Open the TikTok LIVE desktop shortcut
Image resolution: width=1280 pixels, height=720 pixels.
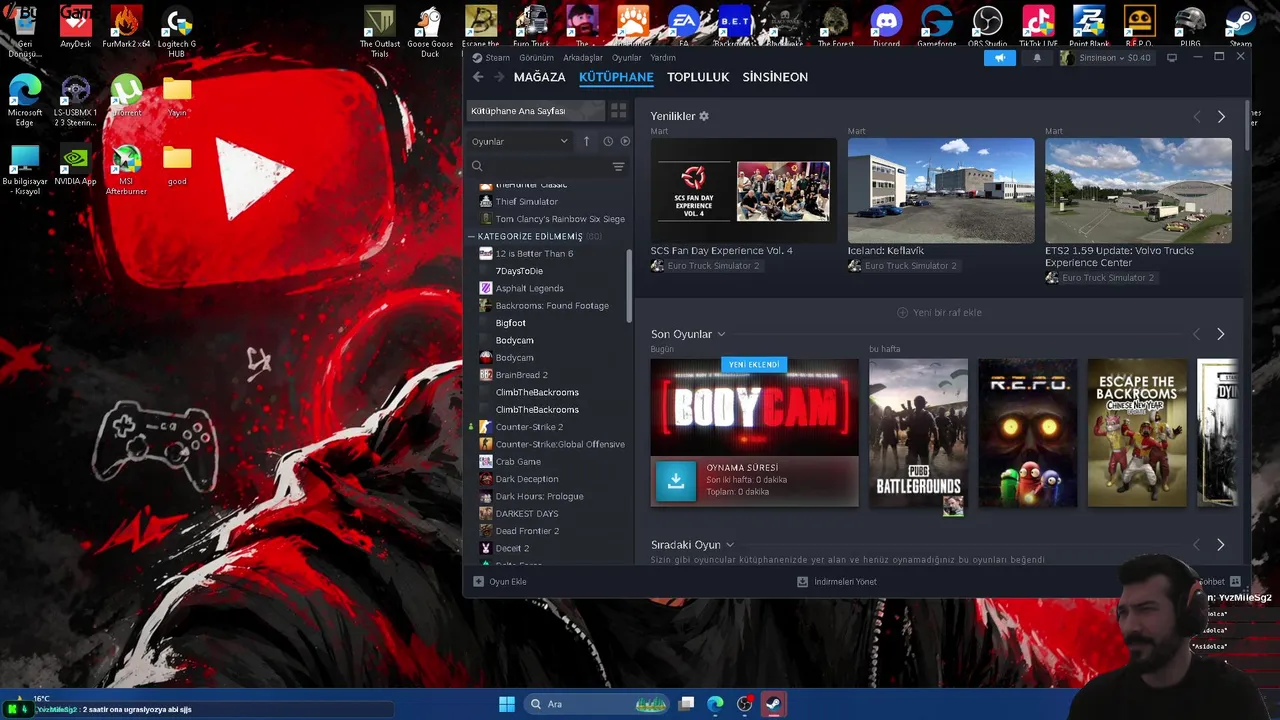(1038, 27)
